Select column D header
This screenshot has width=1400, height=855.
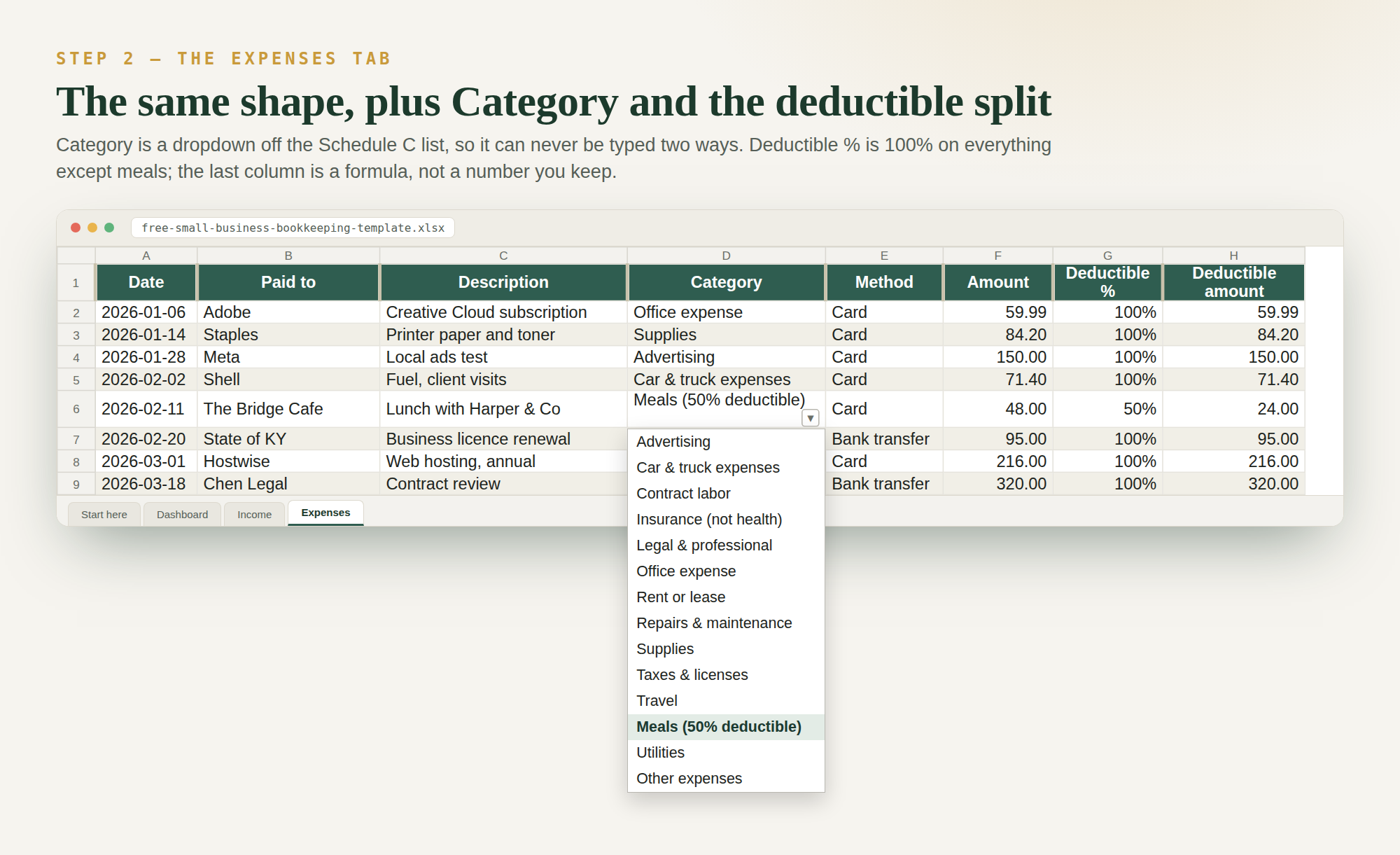(726, 256)
